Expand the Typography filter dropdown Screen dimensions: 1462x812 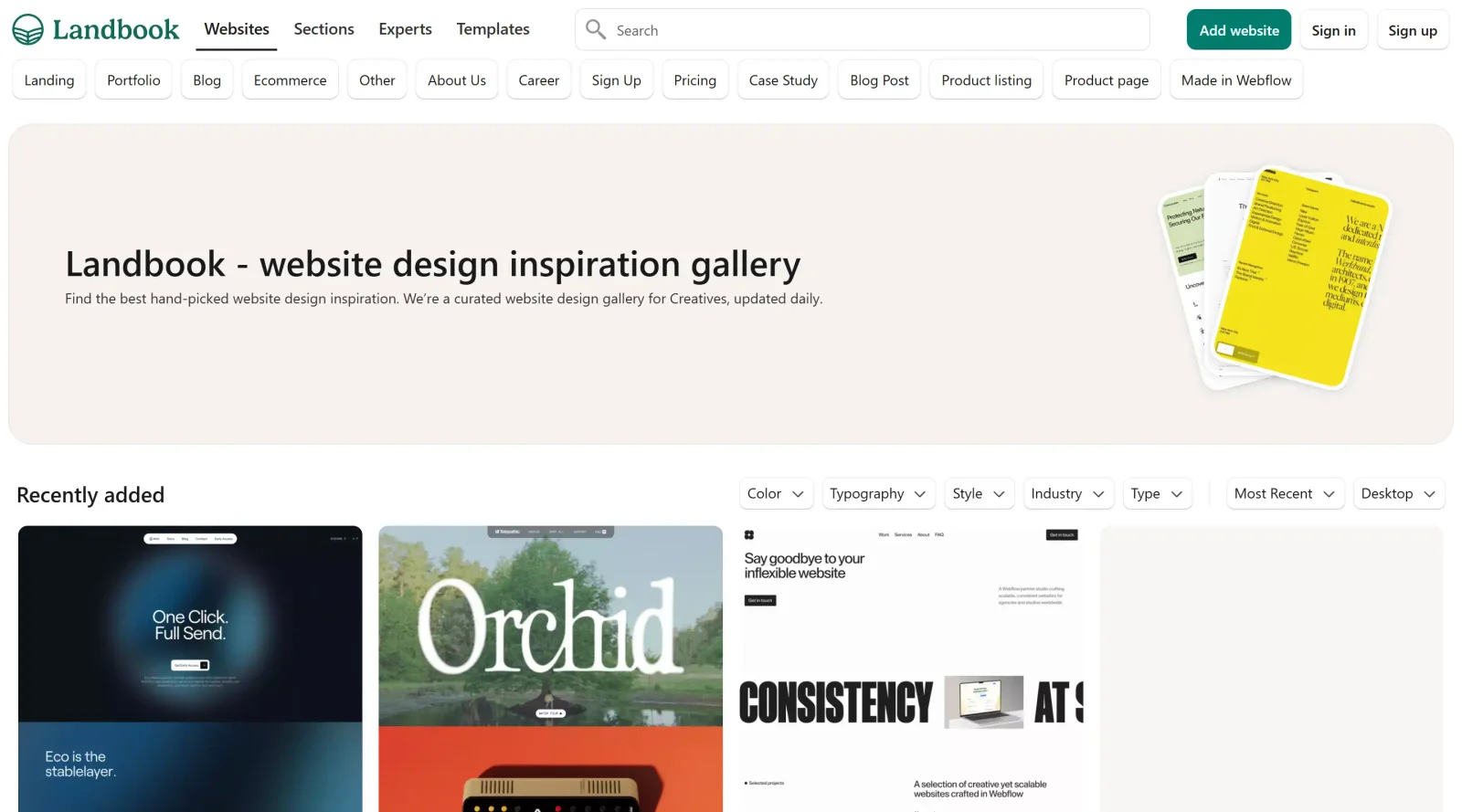pyautogui.click(x=878, y=493)
